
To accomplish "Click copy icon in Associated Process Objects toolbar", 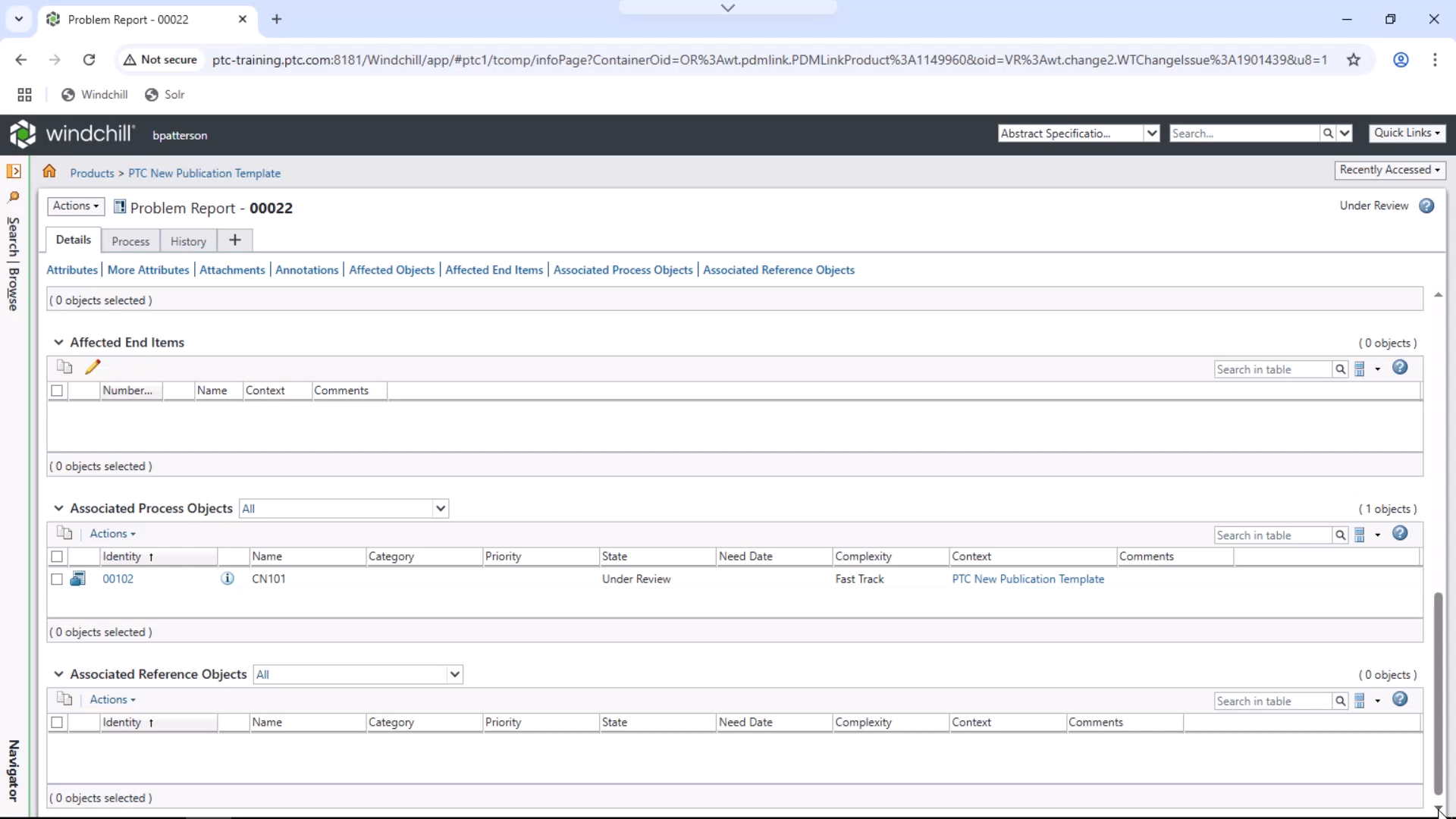I will (x=64, y=533).
